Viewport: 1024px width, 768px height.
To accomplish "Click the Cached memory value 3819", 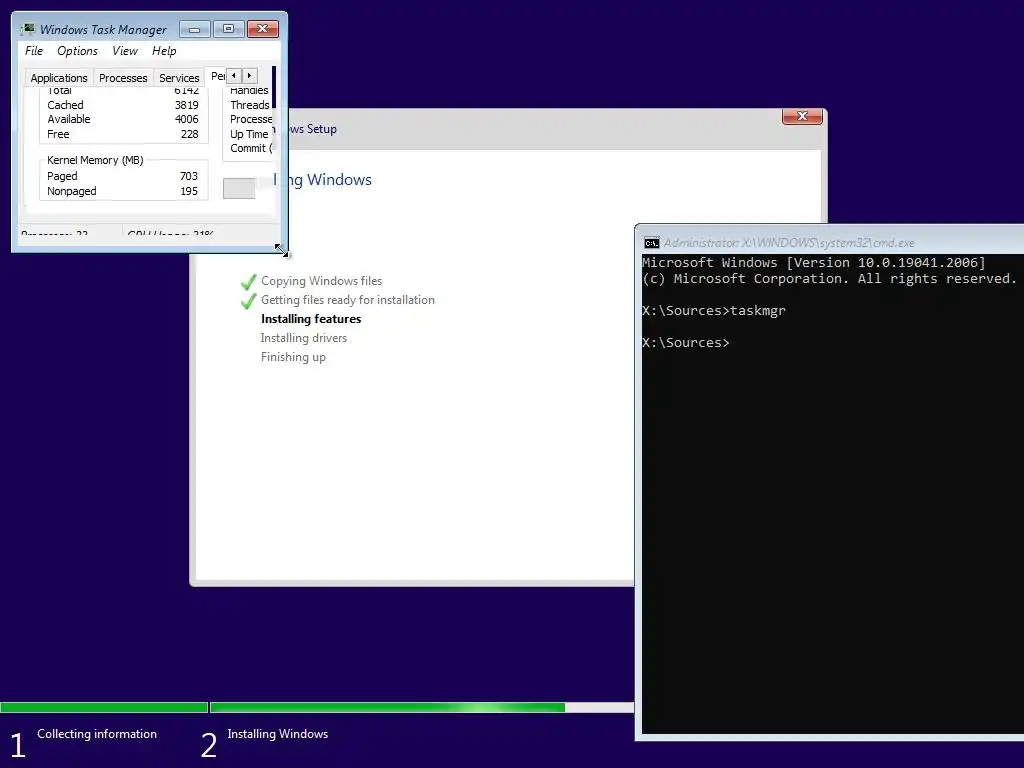I will [x=186, y=105].
